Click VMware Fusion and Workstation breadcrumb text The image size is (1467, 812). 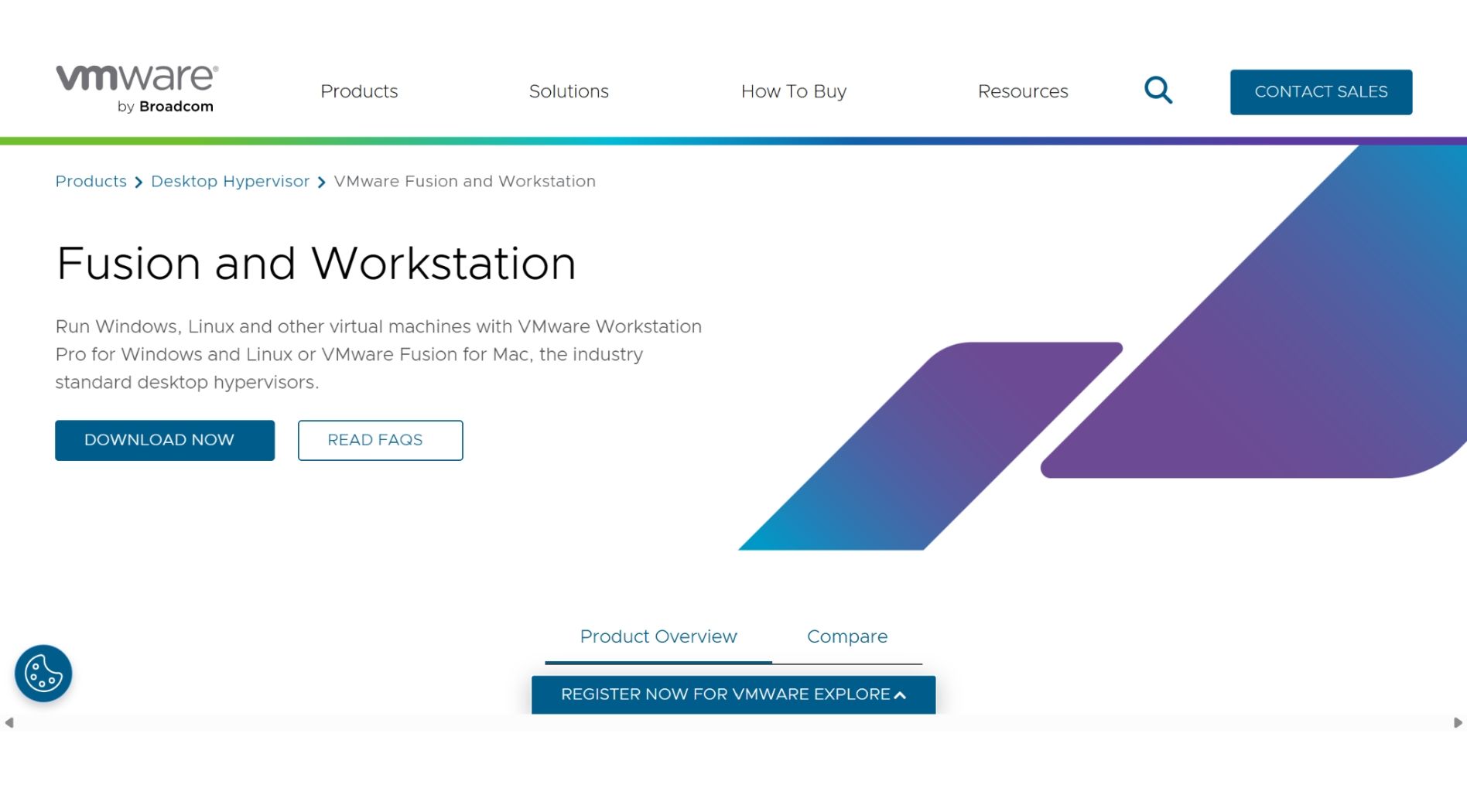[464, 182]
